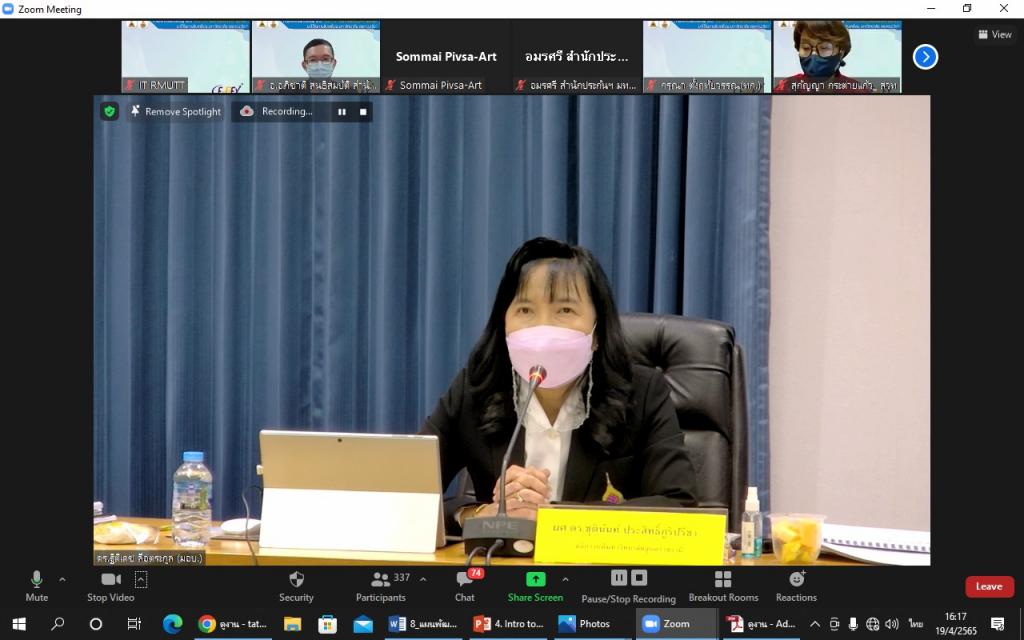Open Cortana circle icon
This screenshot has width=1024, height=640.
96,624
